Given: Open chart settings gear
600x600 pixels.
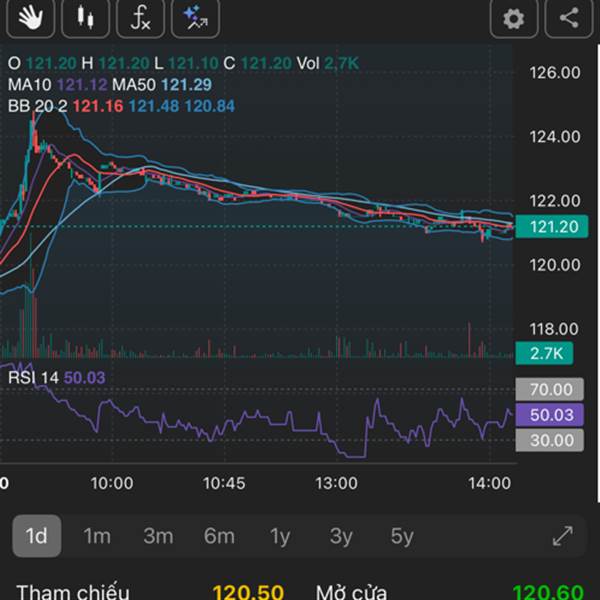Looking at the screenshot, I should coord(514,18).
